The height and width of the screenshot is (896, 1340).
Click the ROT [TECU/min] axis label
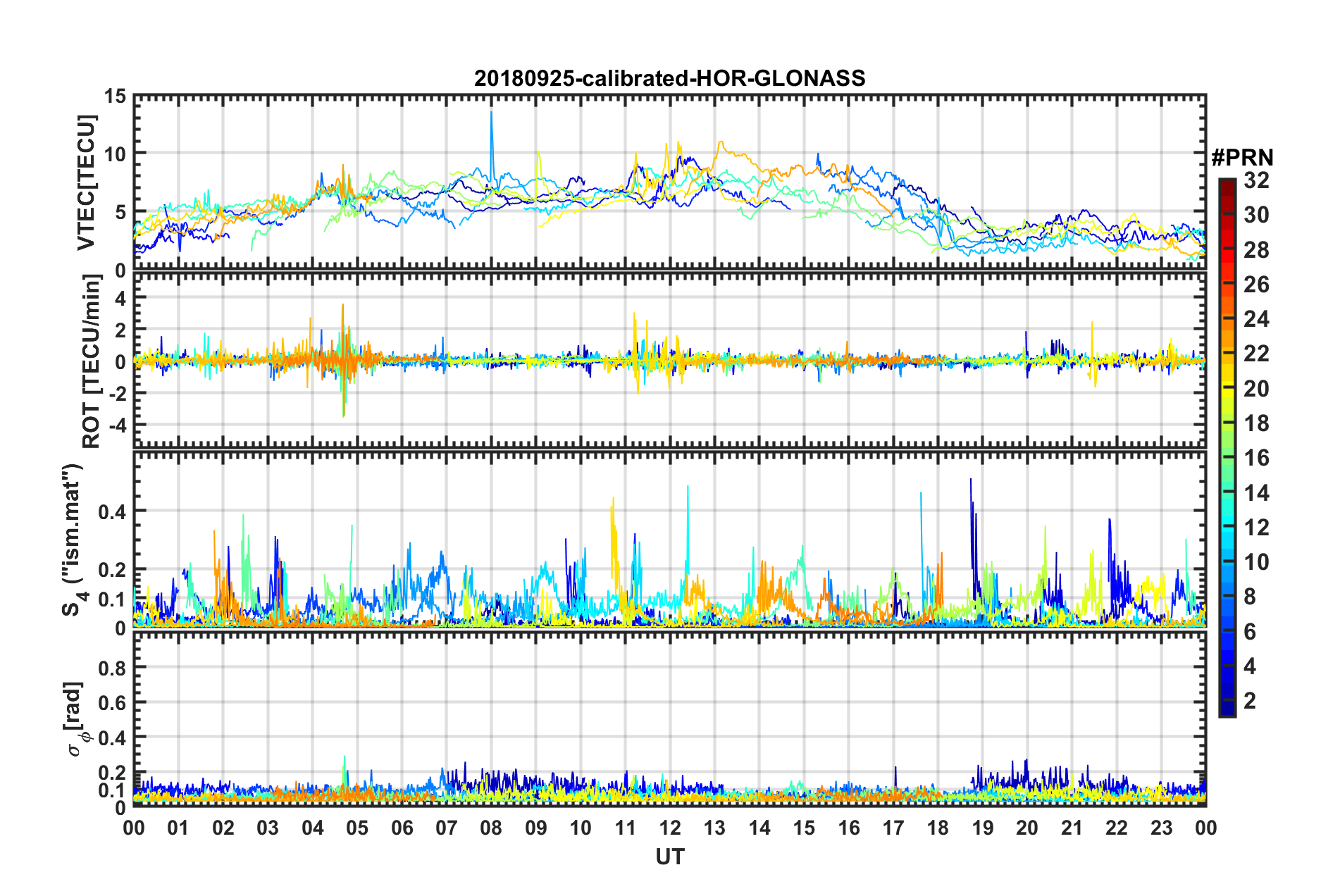click(92, 361)
